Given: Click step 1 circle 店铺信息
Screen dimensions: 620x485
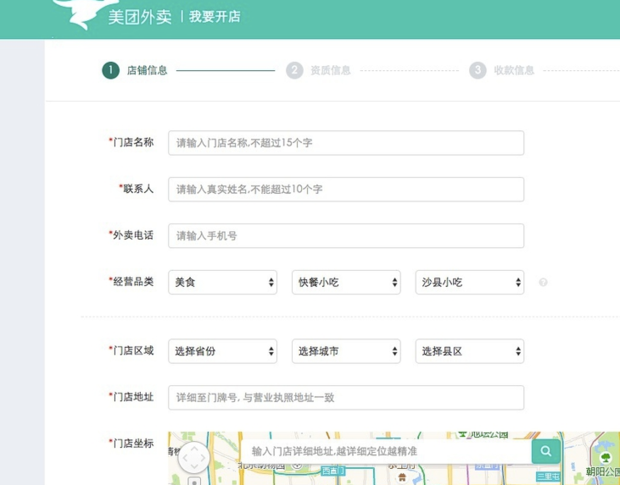Looking at the screenshot, I should (x=110, y=70).
